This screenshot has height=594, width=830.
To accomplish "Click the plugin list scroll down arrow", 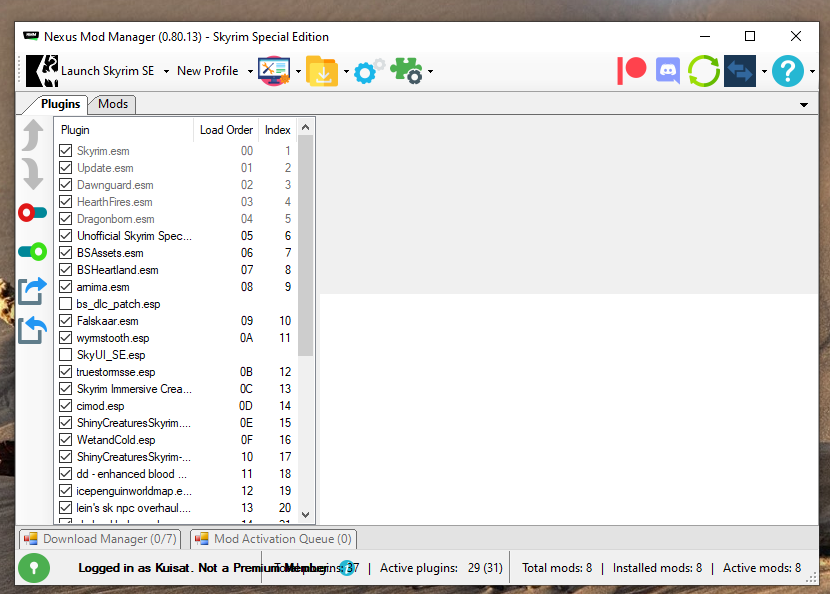I will point(306,515).
